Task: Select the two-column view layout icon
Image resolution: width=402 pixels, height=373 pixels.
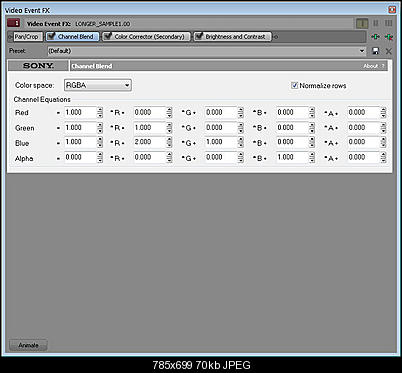Action: pyautogui.click(x=376, y=23)
